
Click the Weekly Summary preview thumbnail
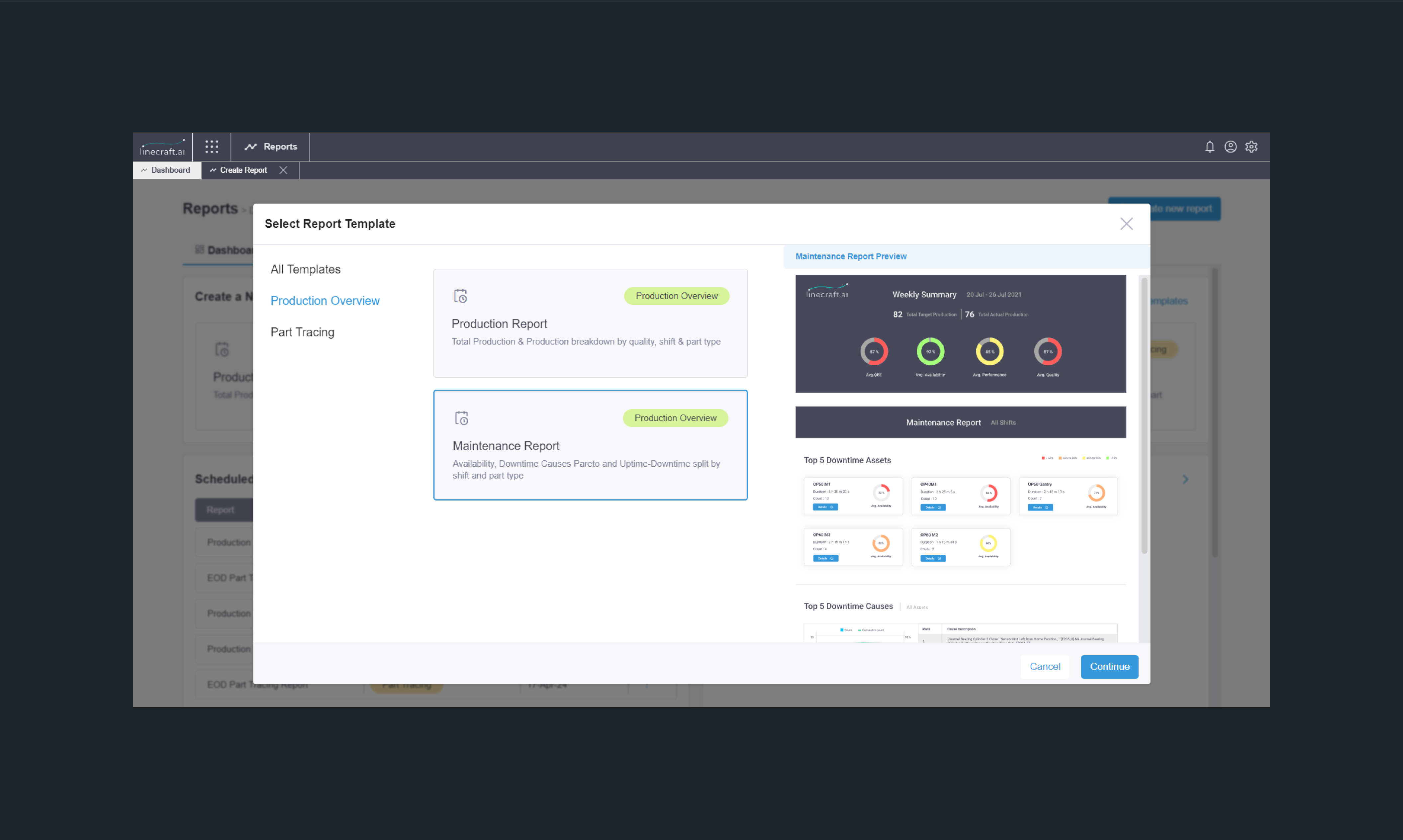(x=961, y=334)
